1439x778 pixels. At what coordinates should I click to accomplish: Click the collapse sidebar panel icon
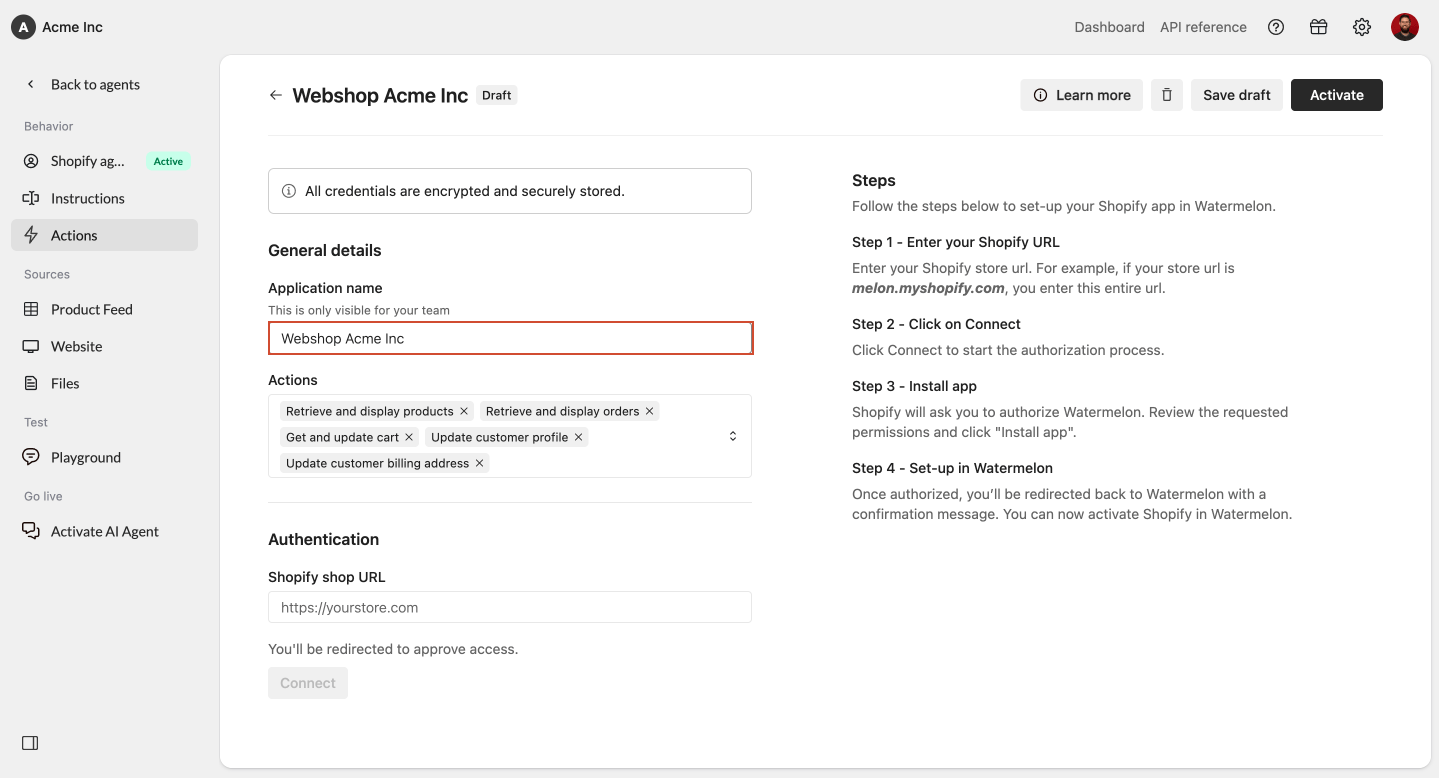click(30, 743)
